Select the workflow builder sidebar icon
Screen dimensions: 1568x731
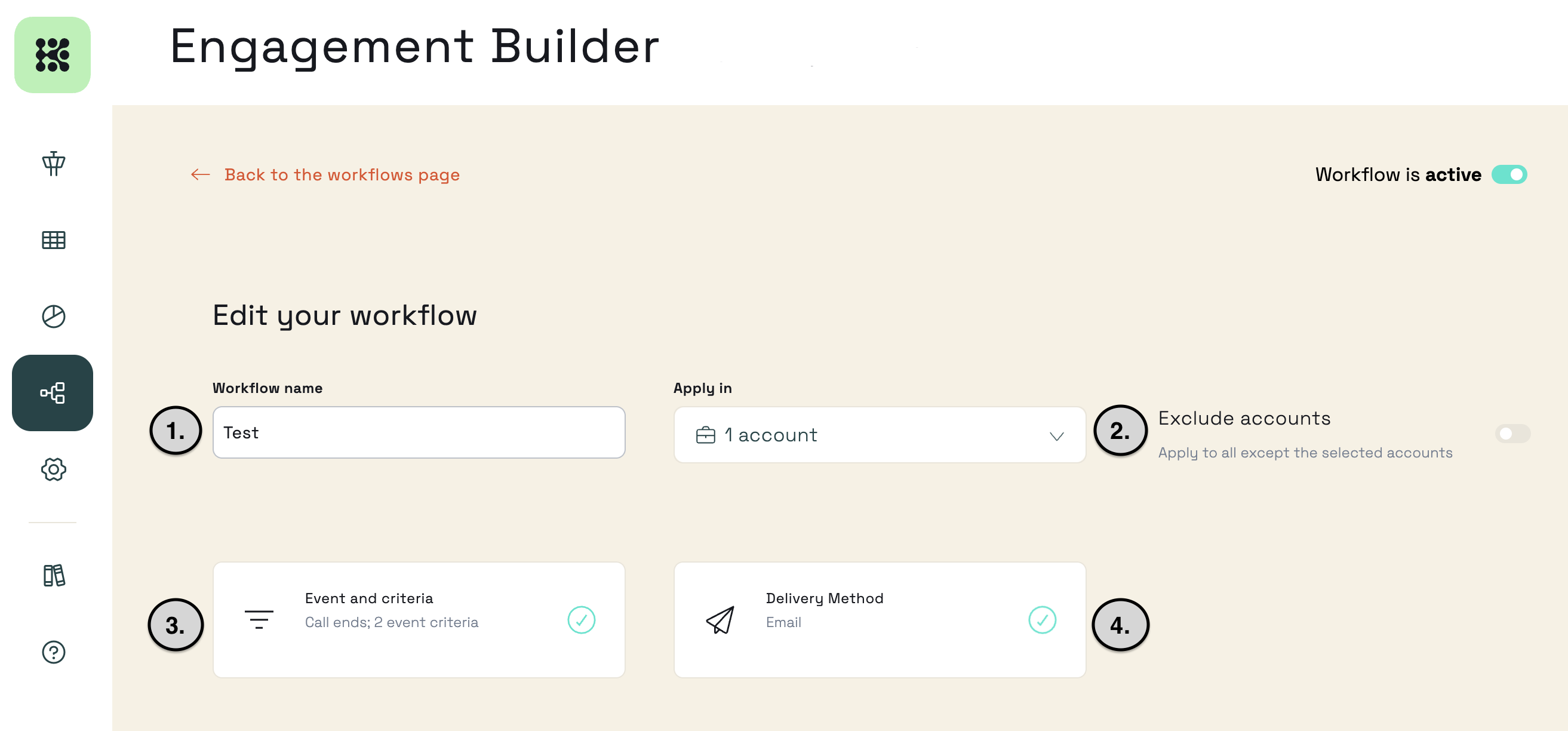pyautogui.click(x=53, y=392)
